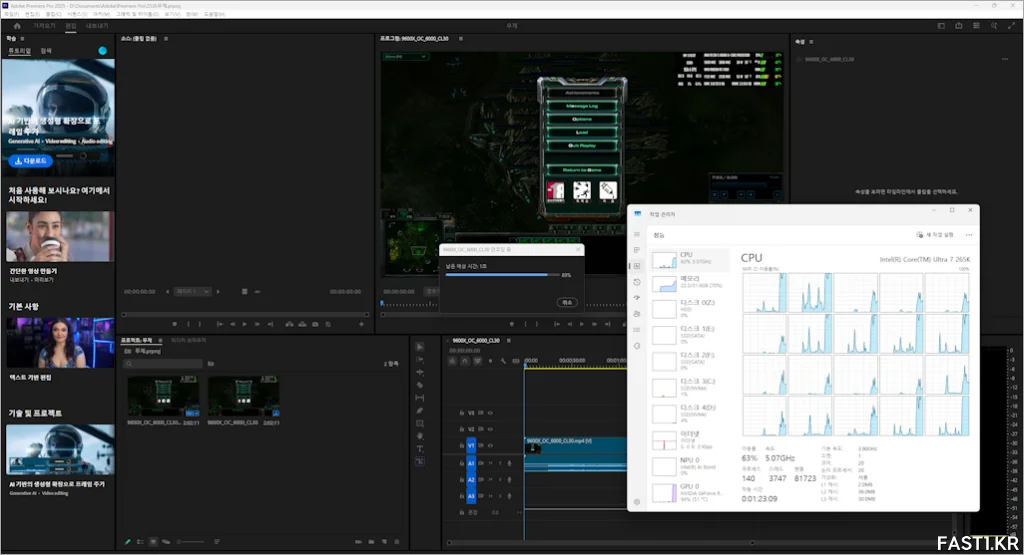
Task: Select second clip thumbnail in Project panel
Action: [244, 397]
